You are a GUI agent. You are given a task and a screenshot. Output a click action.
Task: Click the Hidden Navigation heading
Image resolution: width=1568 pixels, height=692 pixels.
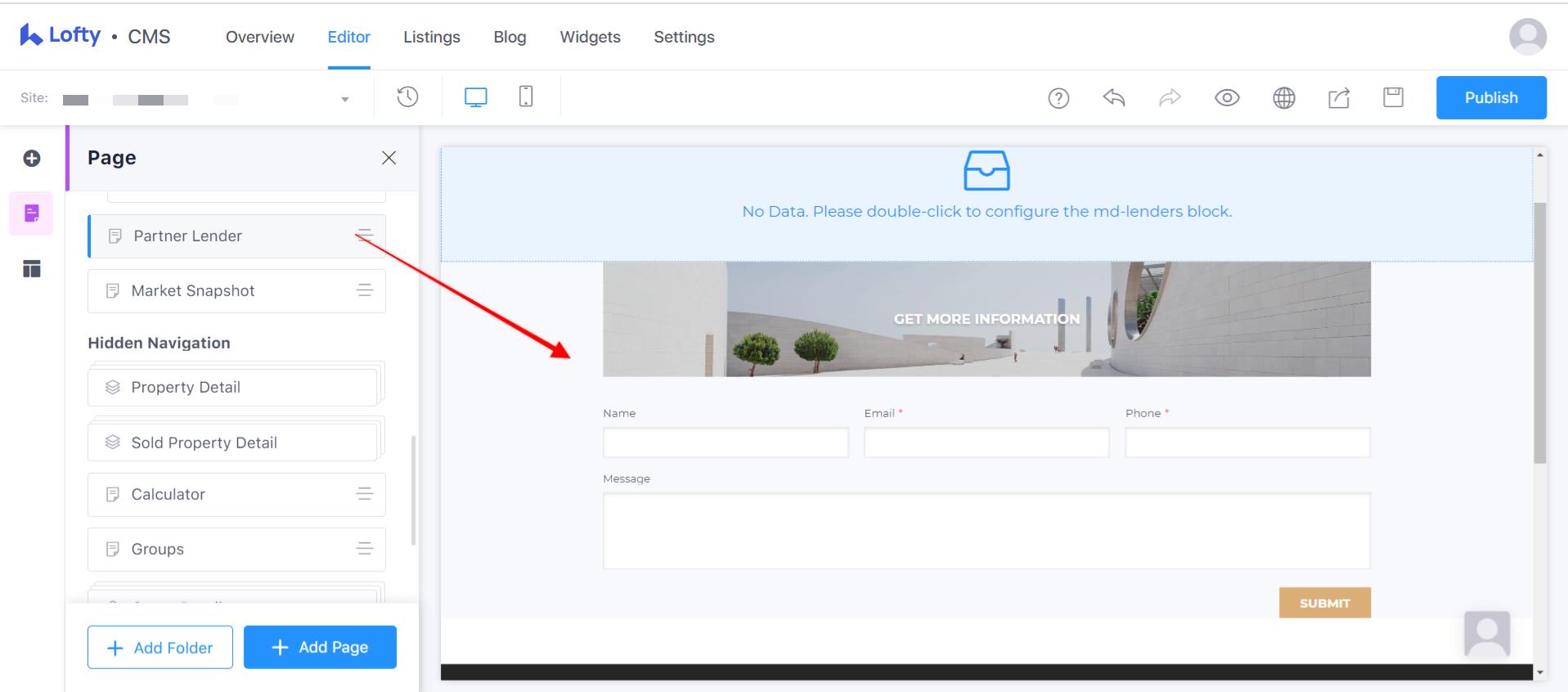(x=159, y=343)
